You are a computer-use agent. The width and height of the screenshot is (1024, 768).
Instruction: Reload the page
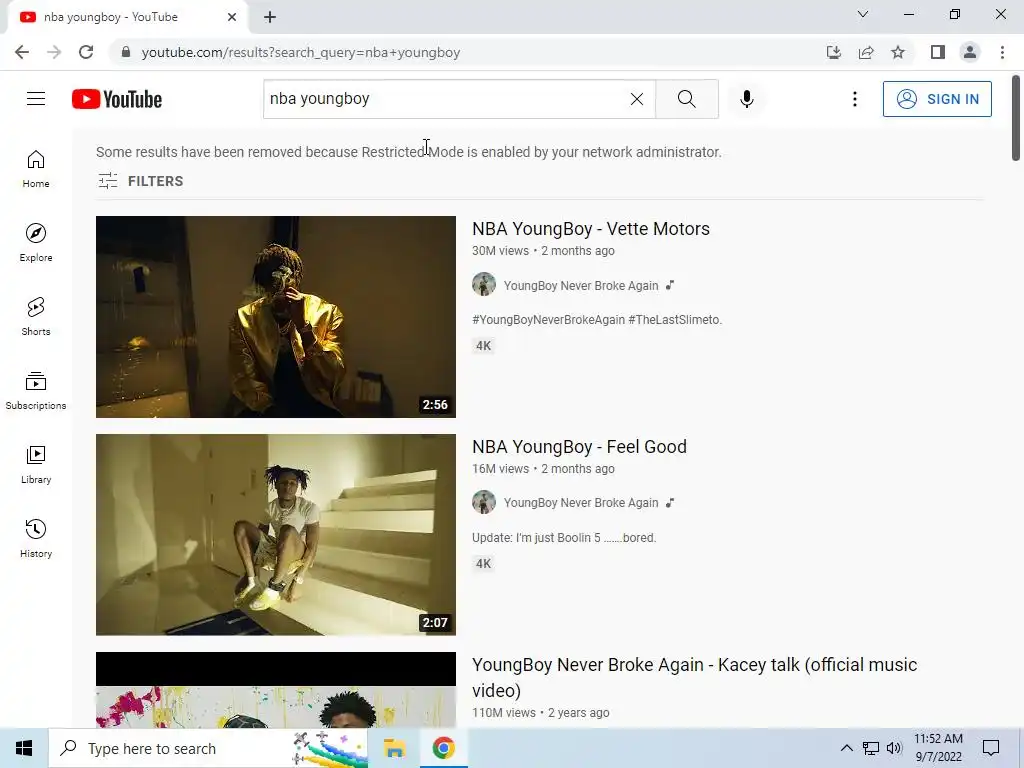click(86, 52)
